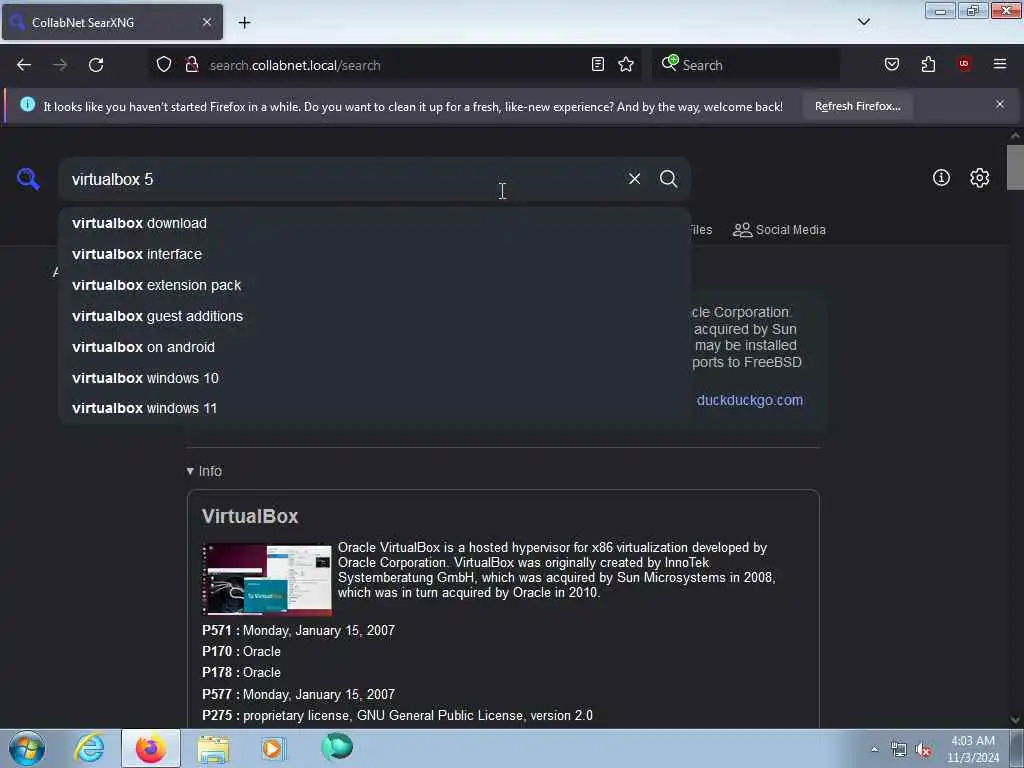
Task: Open the SearXNG about info icon
Action: [941, 178]
